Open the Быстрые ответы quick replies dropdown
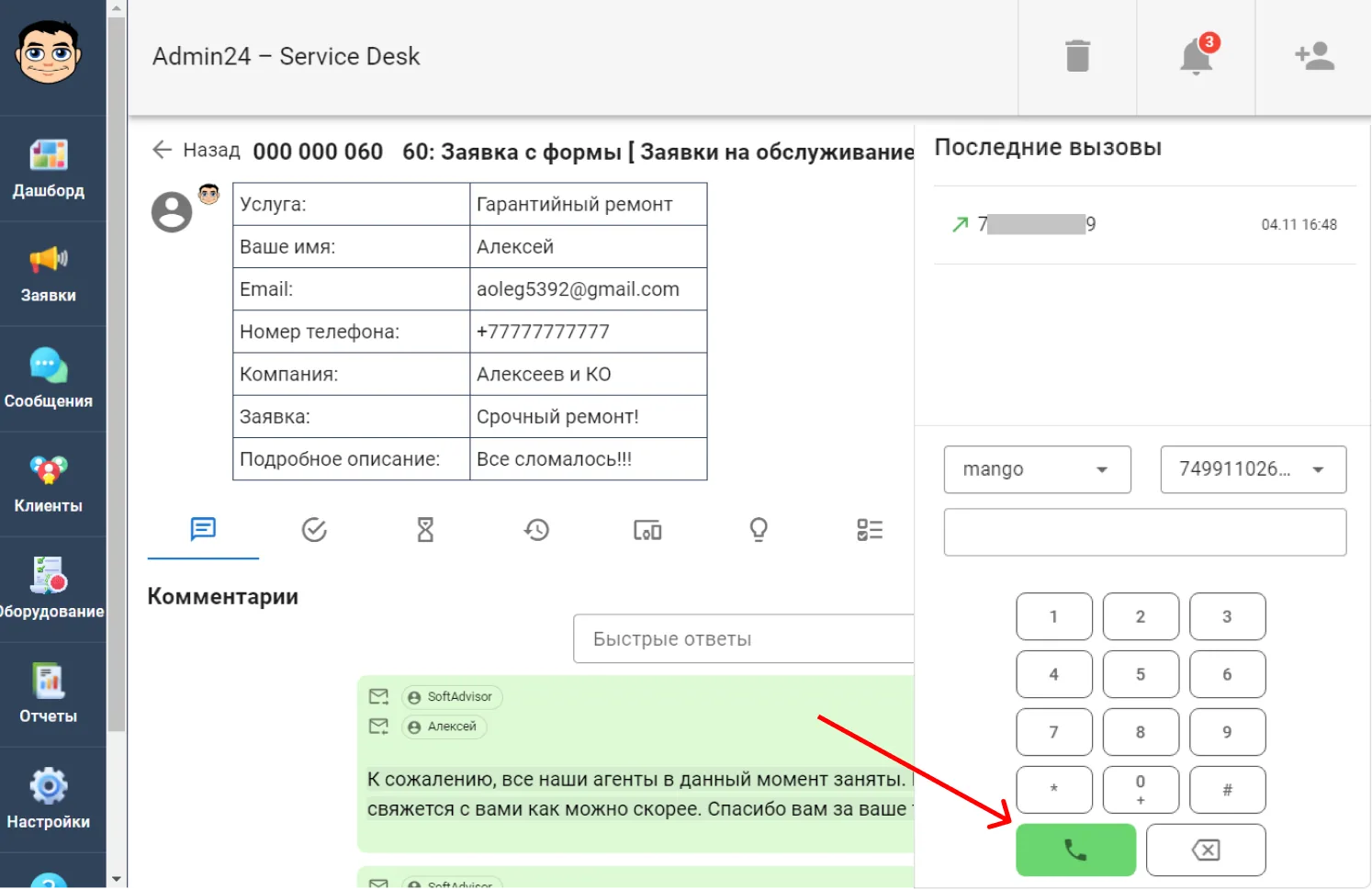The image size is (1372, 890). [744, 639]
